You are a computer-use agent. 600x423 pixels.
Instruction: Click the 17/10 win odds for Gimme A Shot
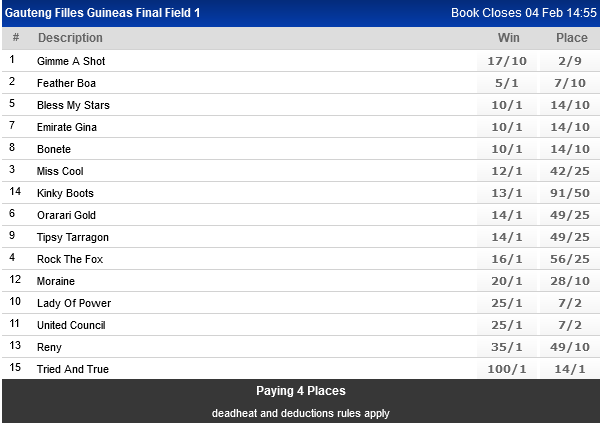[x=506, y=61]
